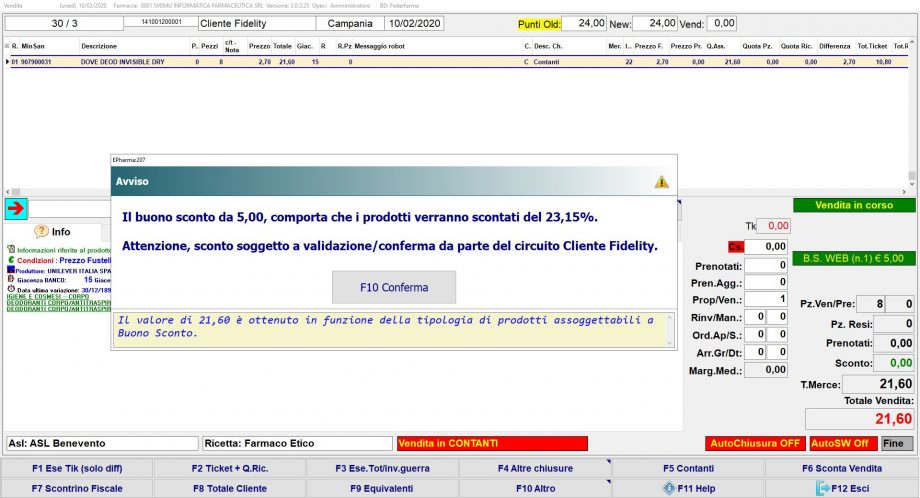
Task: Select F10 Altro function menu
Action: [x=535, y=488]
